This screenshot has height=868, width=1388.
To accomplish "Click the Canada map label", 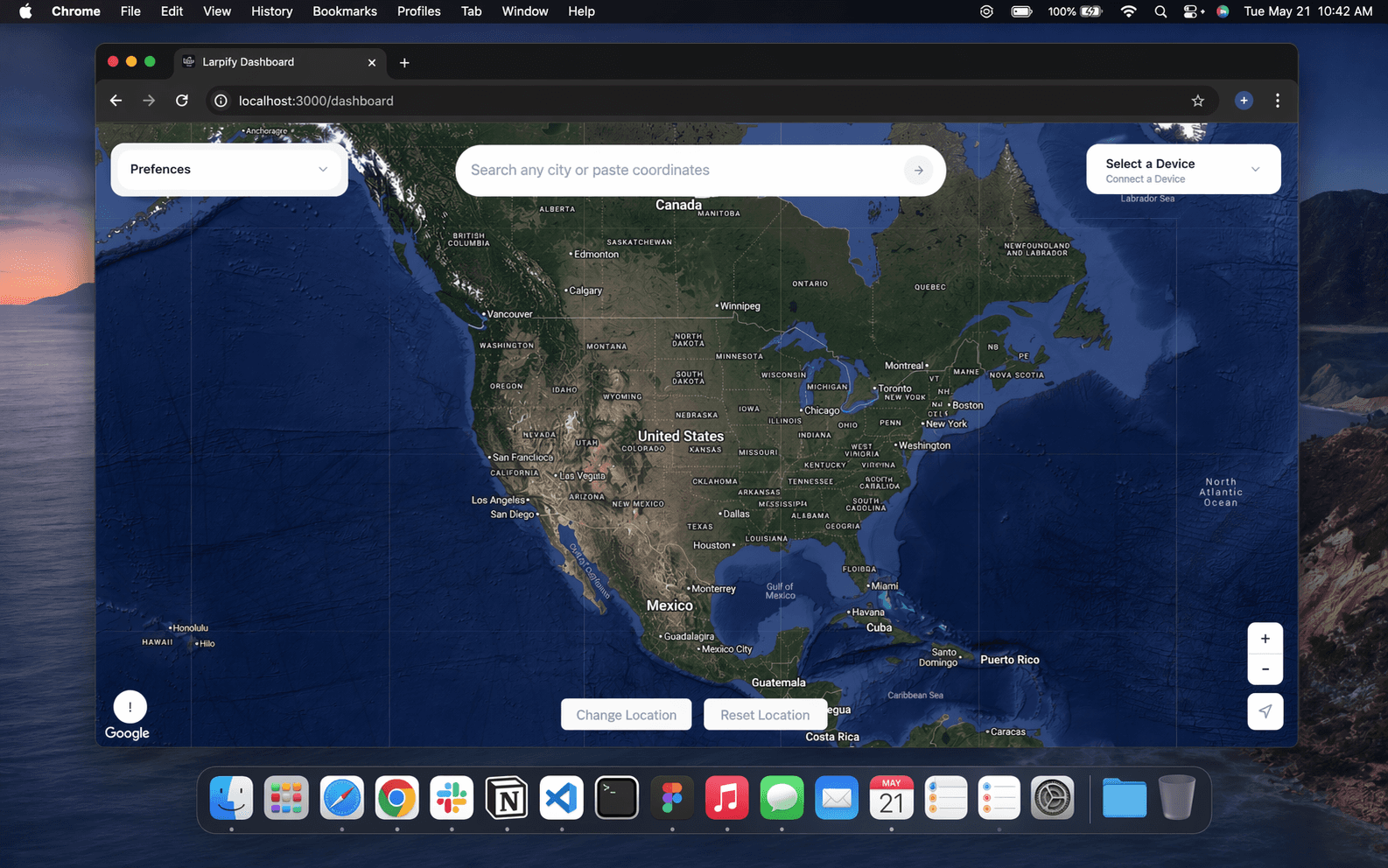I will (x=678, y=205).
